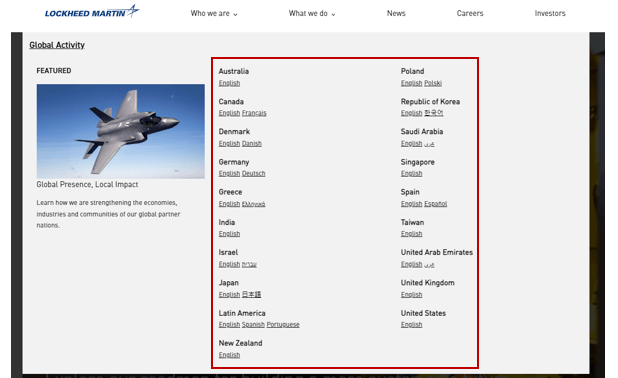The height and width of the screenshot is (378, 618).
Task: Open Singapore English site
Action: [x=411, y=173]
